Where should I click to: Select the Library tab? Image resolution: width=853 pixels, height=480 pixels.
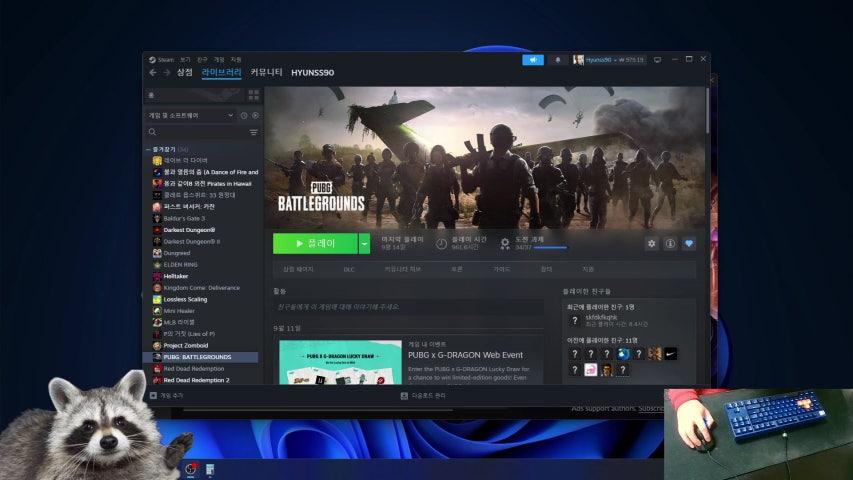pos(221,72)
